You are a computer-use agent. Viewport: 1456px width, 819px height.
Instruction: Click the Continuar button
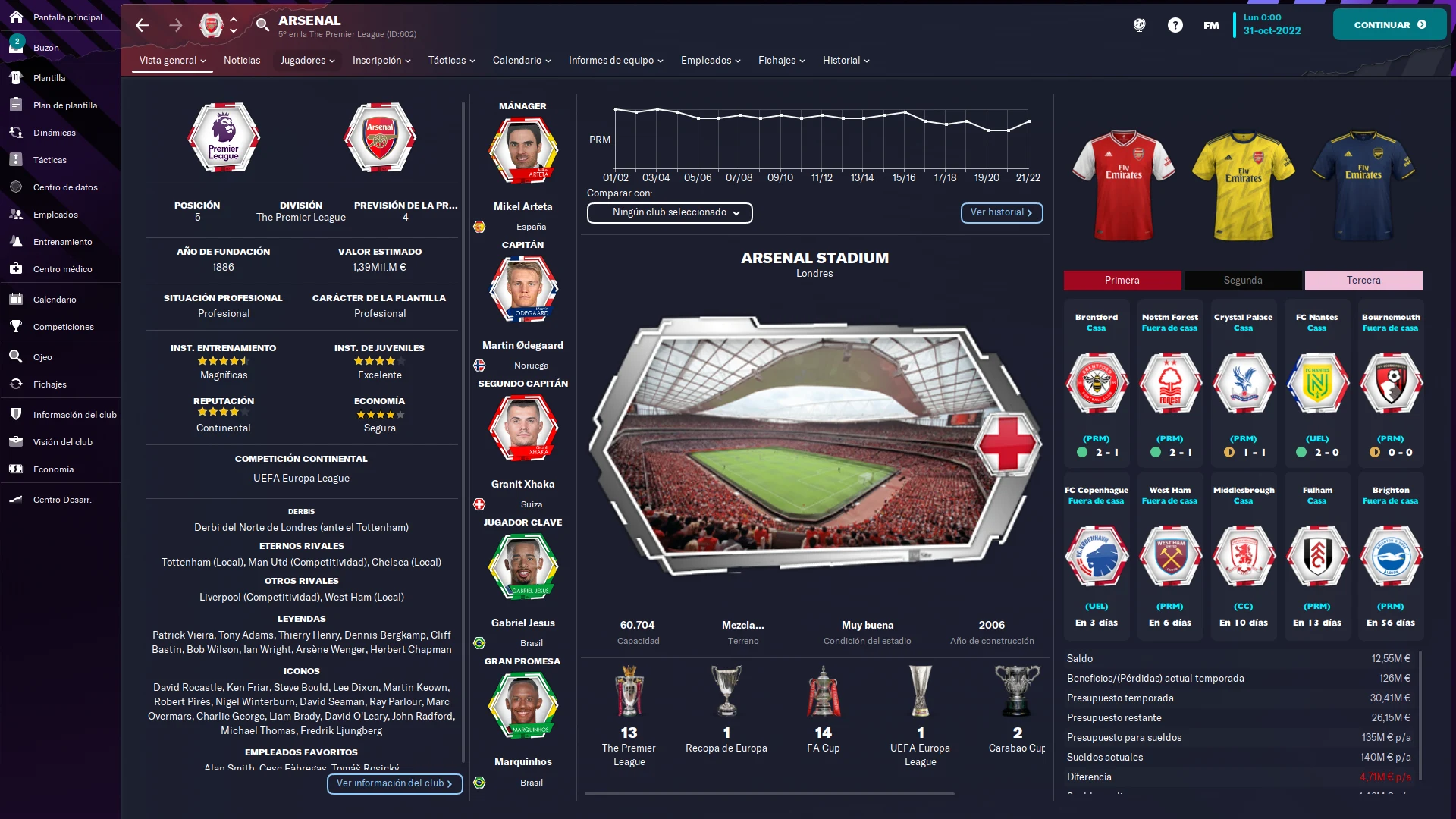pyautogui.click(x=1389, y=25)
